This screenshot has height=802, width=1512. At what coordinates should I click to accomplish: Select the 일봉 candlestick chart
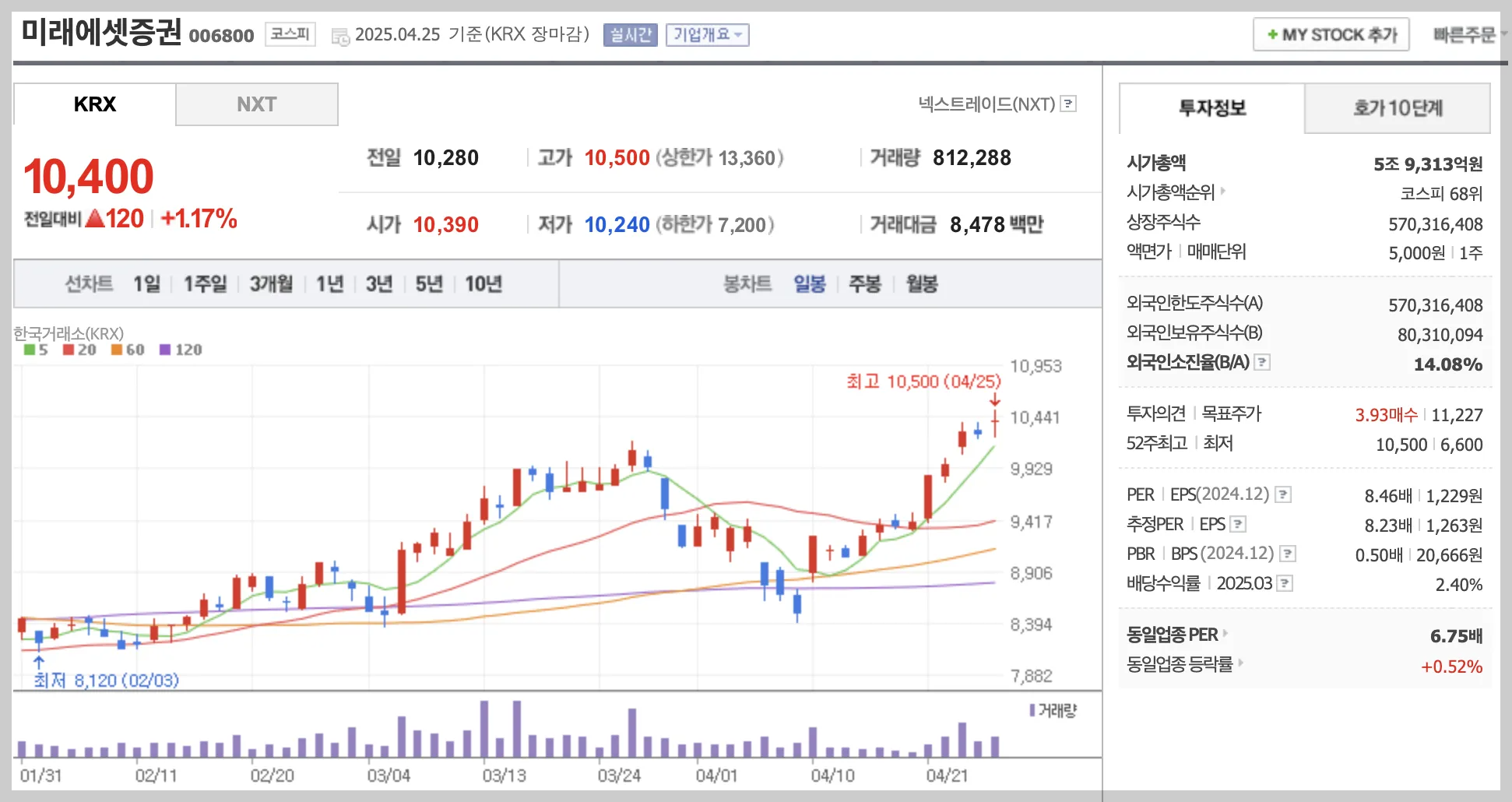pos(810,284)
